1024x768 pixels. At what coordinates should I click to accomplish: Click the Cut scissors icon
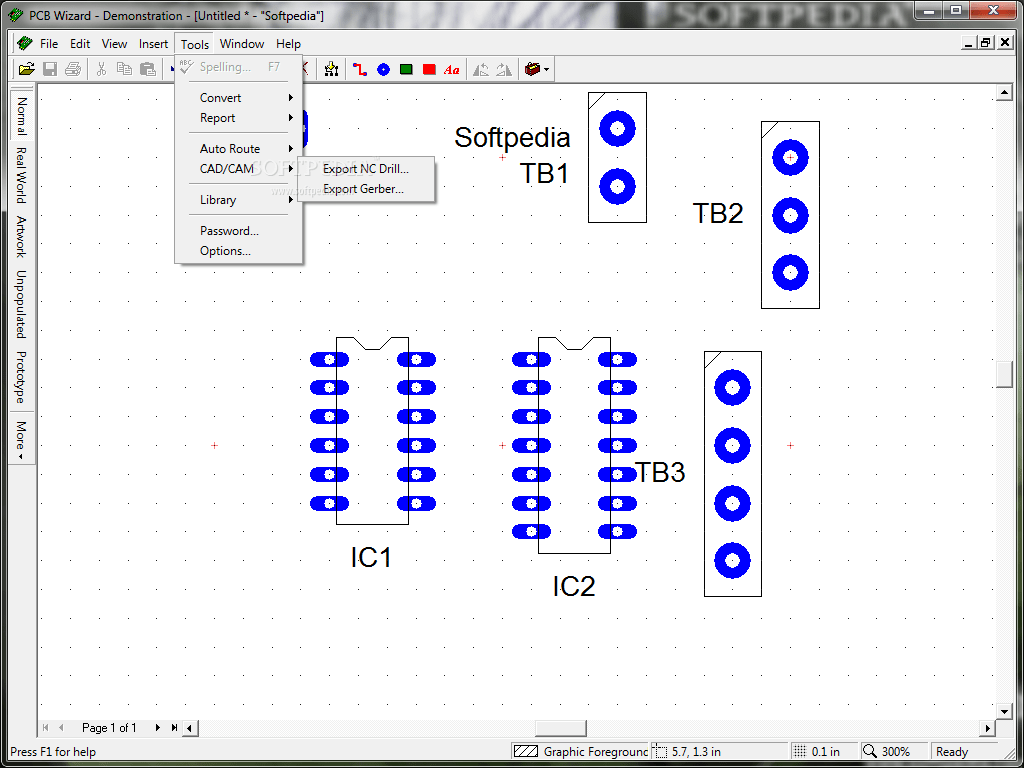click(x=101, y=69)
